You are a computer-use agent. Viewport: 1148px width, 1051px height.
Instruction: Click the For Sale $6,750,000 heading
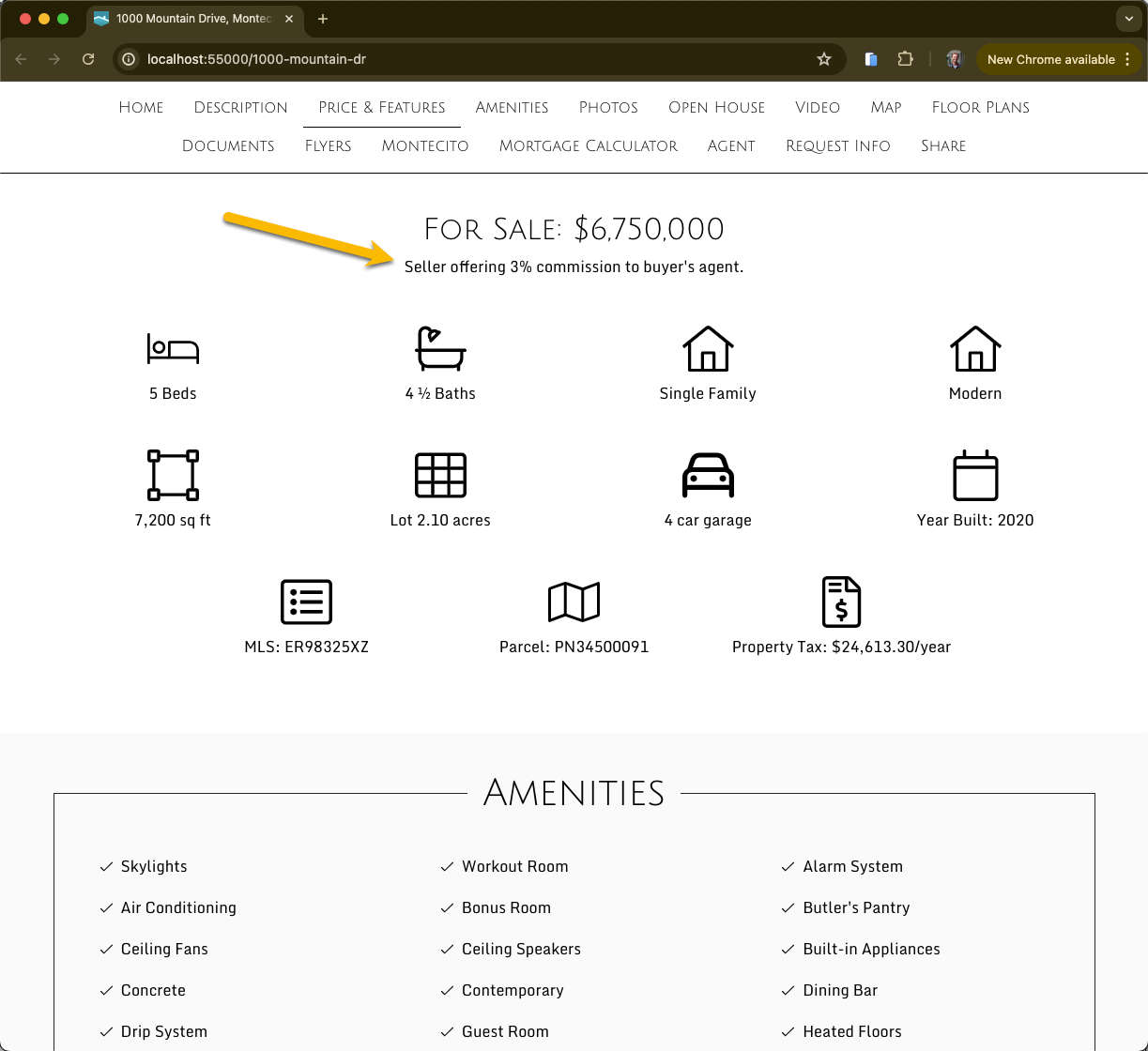pyautogui.click(x=574, y=229)
